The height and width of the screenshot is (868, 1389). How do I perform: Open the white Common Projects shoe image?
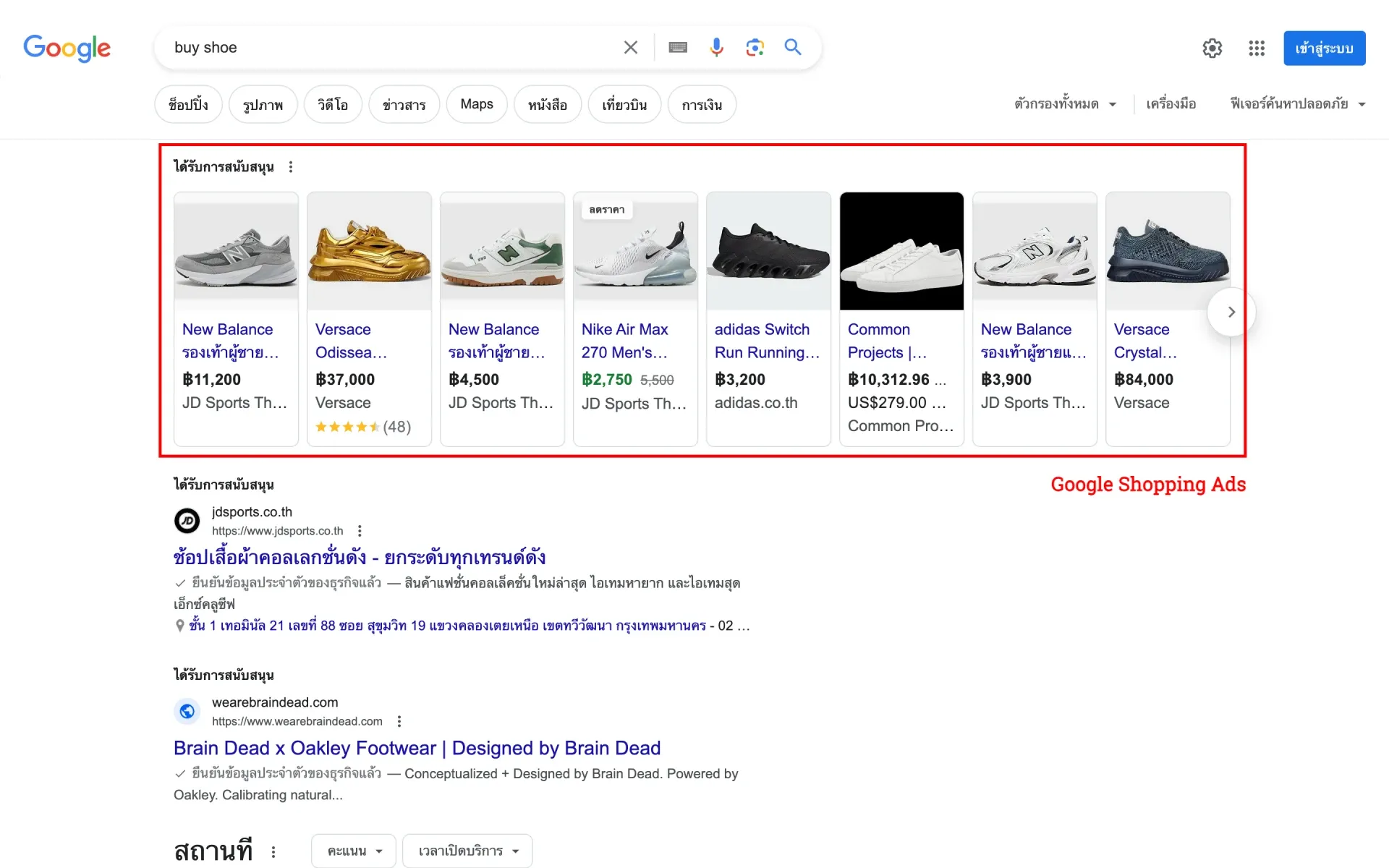coord(901,251)
